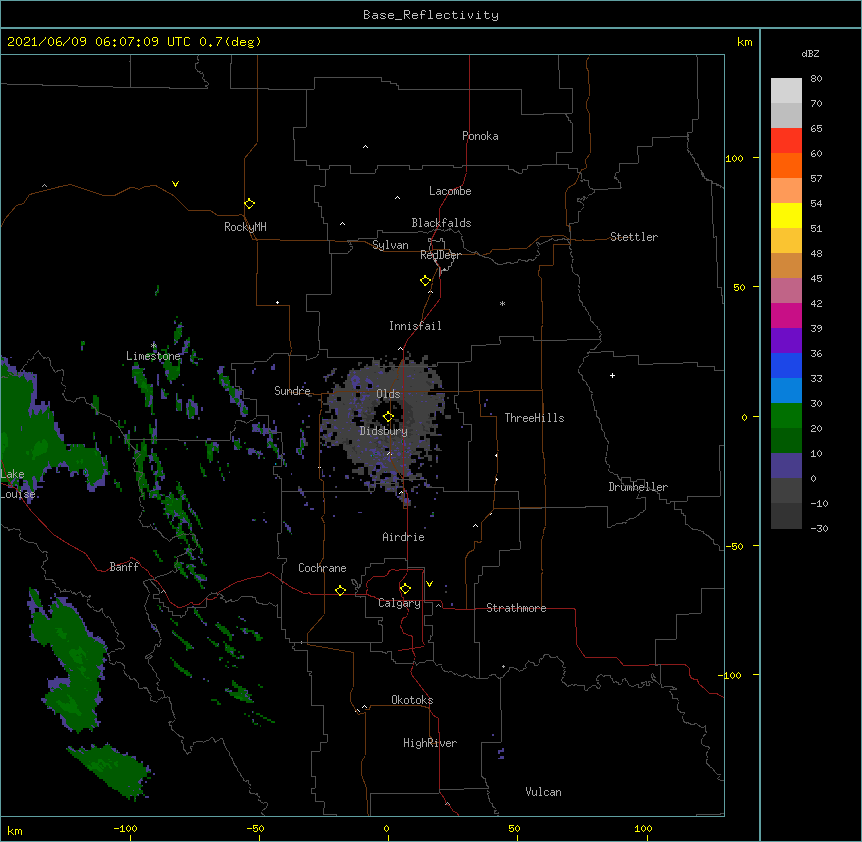Select the dark green 20-10 dBZ swatch
862x842 pixels.
786,440
